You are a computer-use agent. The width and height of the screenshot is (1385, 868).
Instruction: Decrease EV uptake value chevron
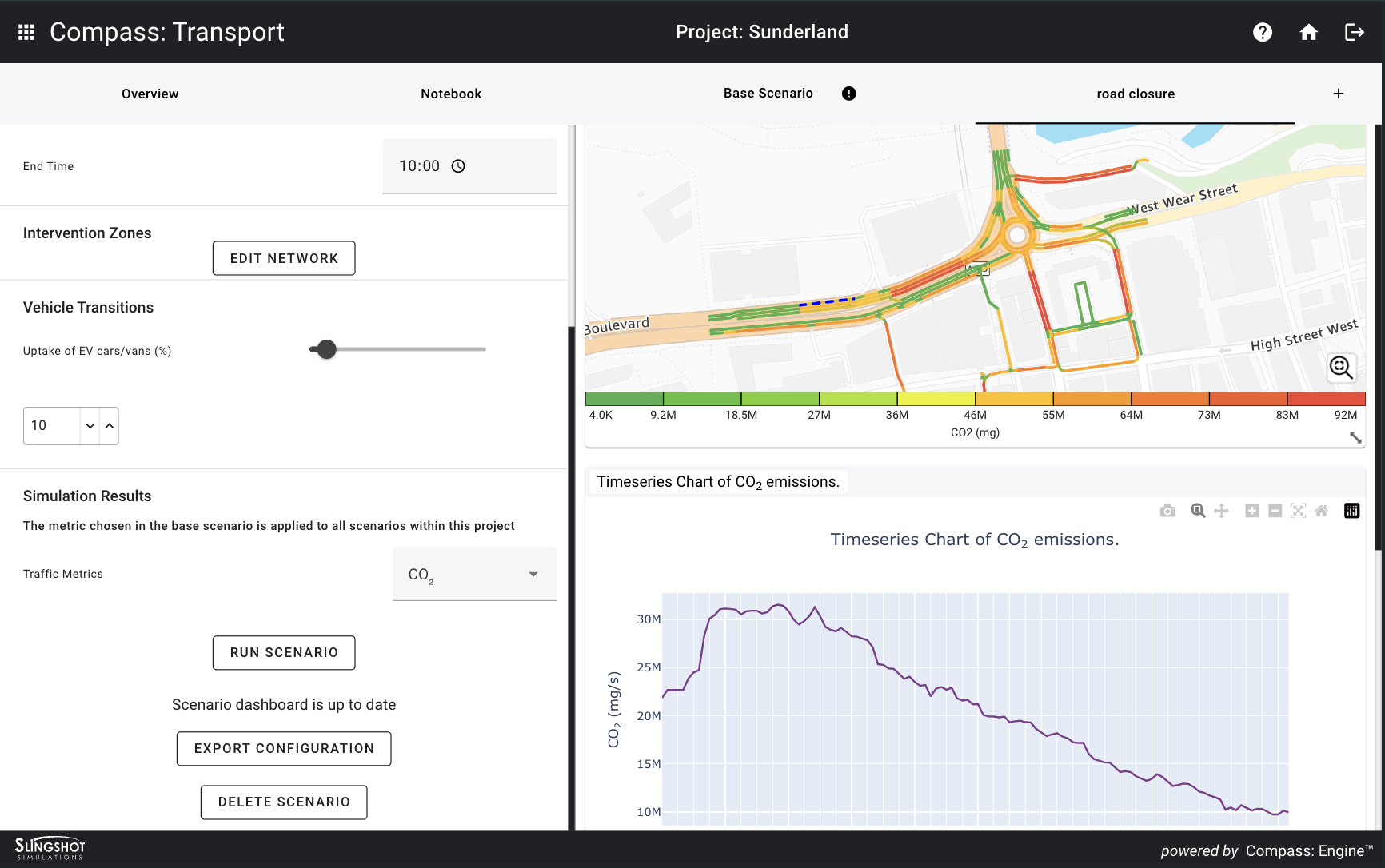click(90, 426)
